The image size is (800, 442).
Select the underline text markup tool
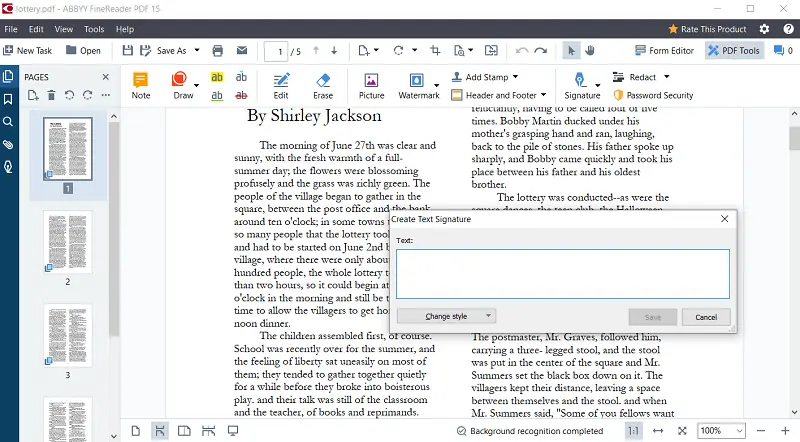pos(217,95)
